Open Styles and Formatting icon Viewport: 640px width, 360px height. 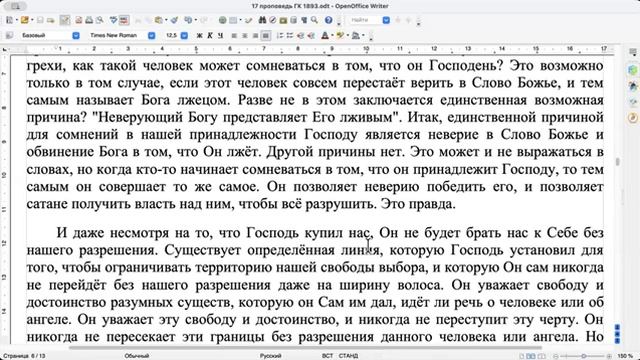point(9,36)
